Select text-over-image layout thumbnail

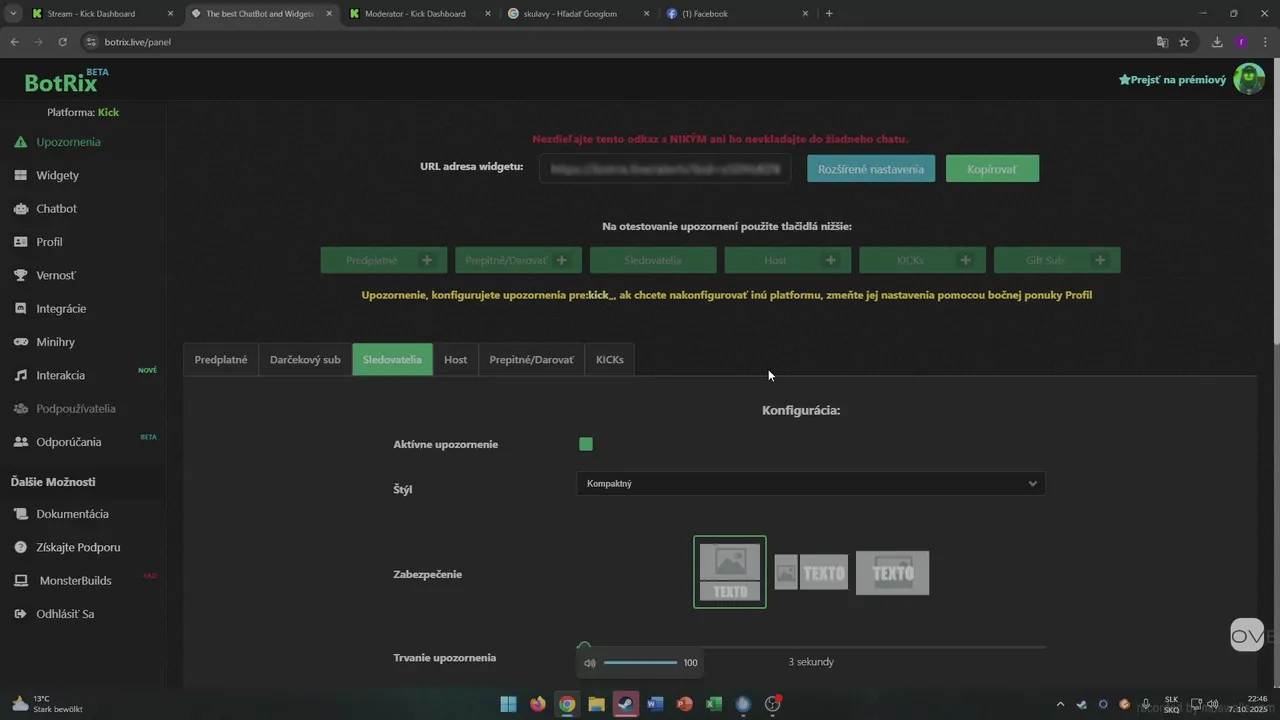coord(892,573)
